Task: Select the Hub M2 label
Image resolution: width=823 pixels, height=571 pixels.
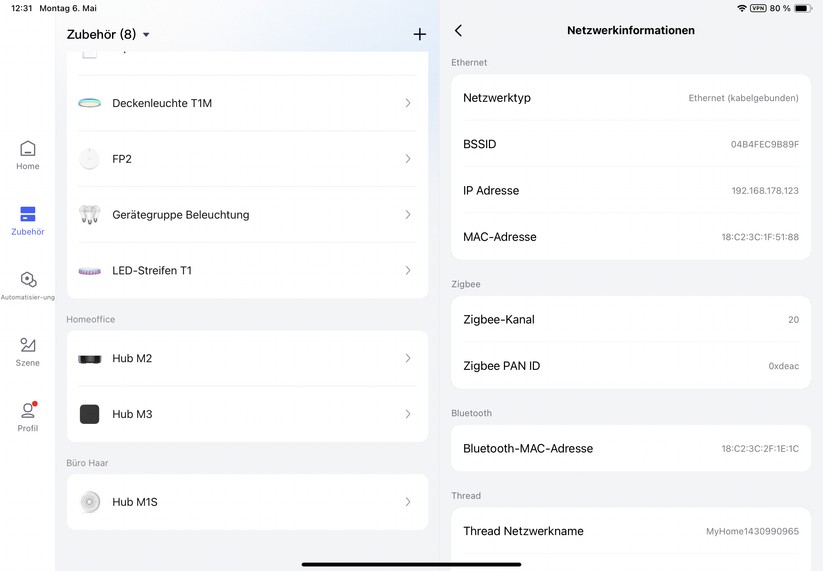Action: [132, 358]
